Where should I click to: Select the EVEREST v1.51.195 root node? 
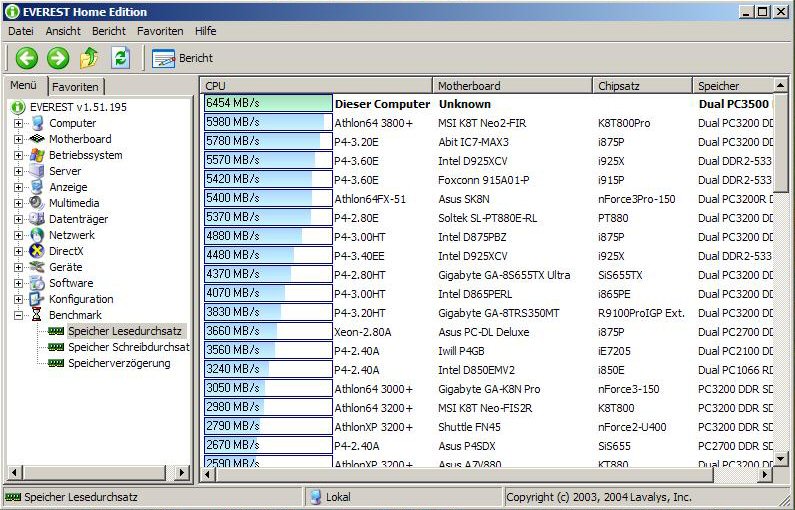point(78,107)
